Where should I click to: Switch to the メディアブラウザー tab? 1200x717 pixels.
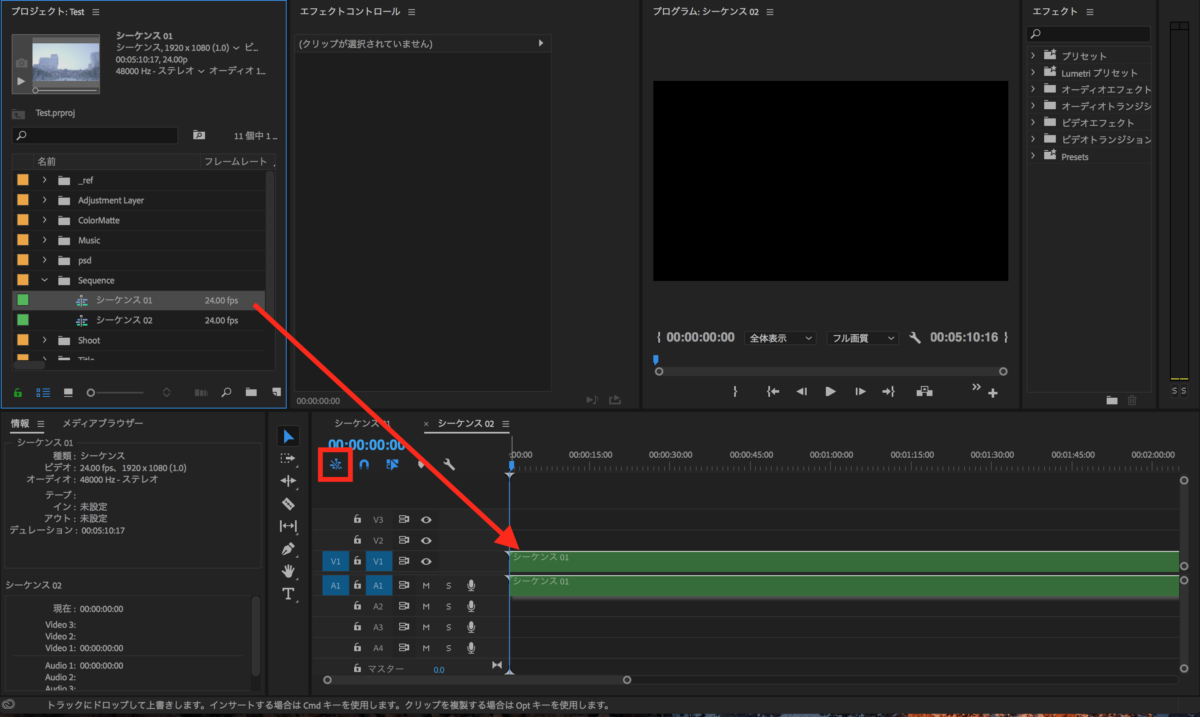coord(103,424)
